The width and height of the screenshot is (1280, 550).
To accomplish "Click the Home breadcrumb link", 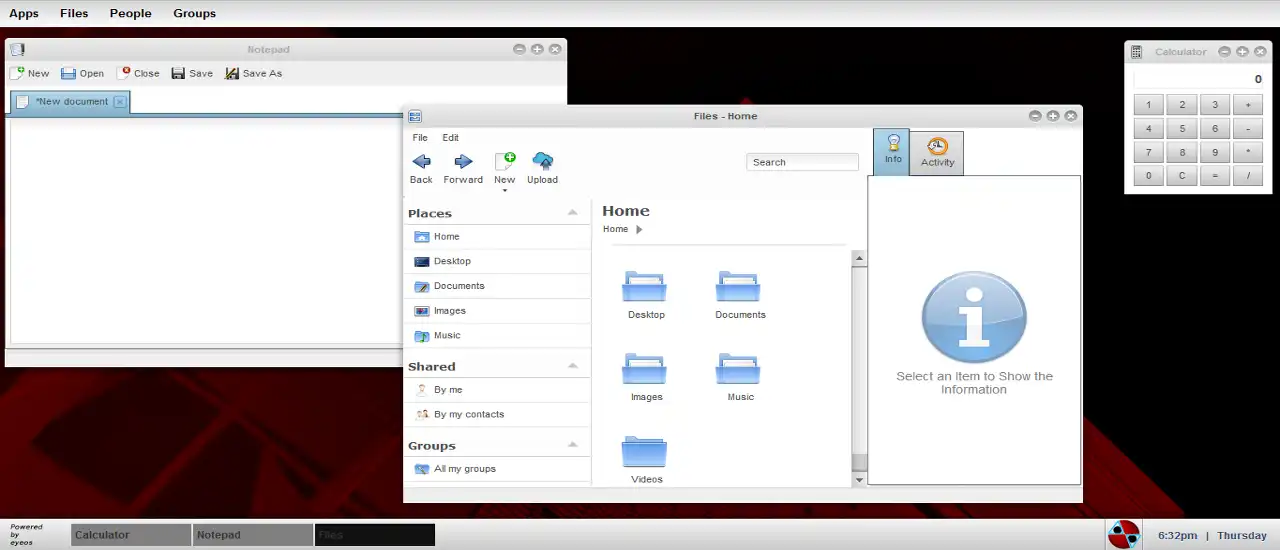I will click(615, 229).
